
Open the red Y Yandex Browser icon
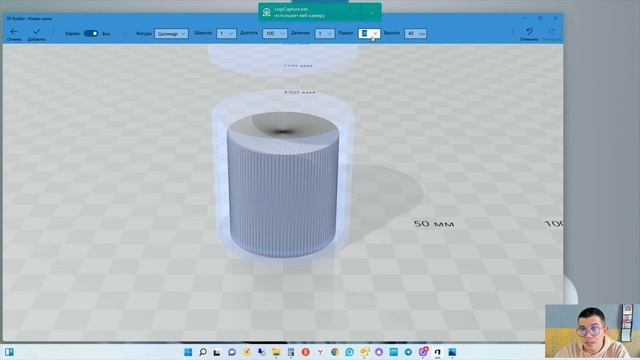pos(320,352)
